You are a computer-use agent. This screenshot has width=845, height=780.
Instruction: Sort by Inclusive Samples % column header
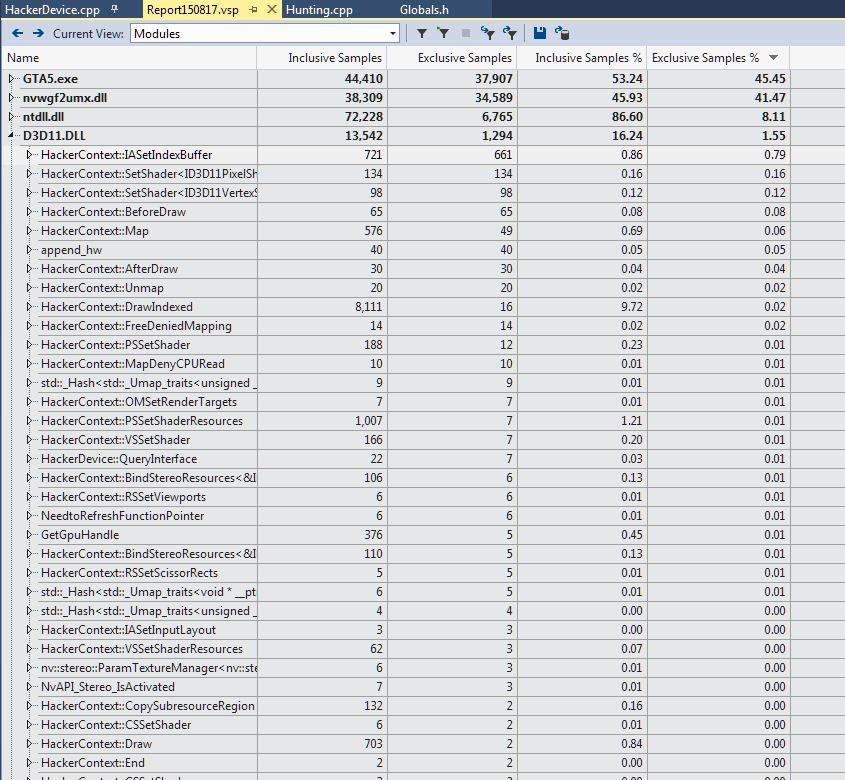tap(581, 58)
